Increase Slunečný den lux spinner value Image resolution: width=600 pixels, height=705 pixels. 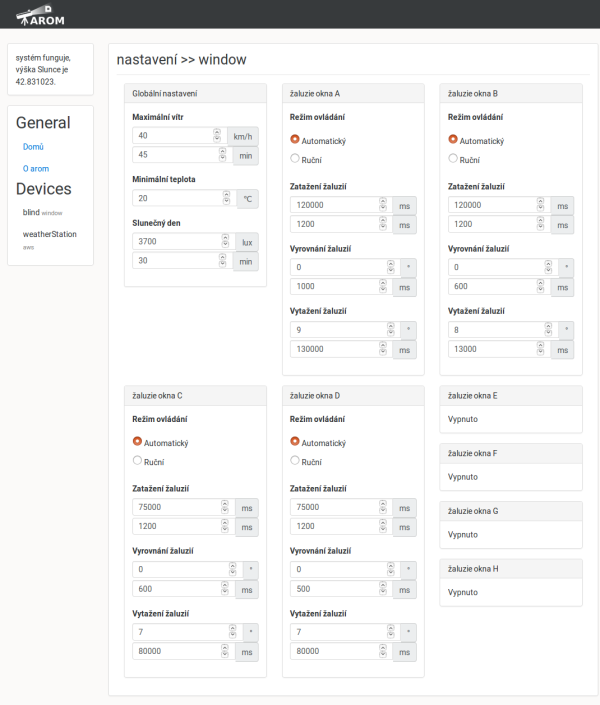[225, 238]
